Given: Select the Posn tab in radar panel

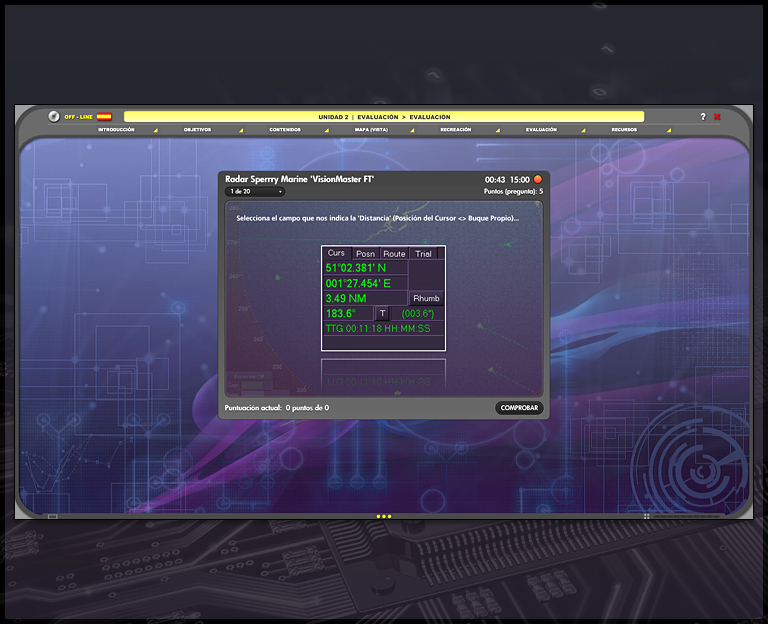Looking at the screenshot, I should 365,254.
